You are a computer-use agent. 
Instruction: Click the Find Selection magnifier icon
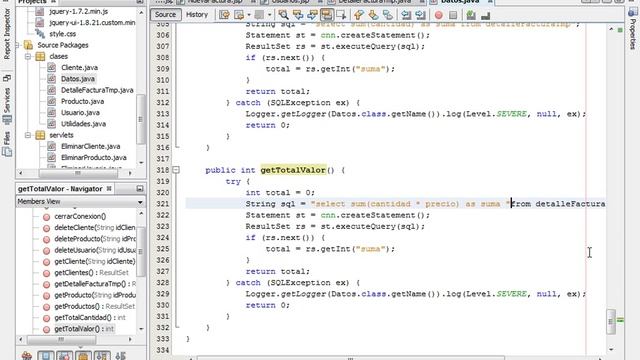pyautogui.click(x=283, y=15)
